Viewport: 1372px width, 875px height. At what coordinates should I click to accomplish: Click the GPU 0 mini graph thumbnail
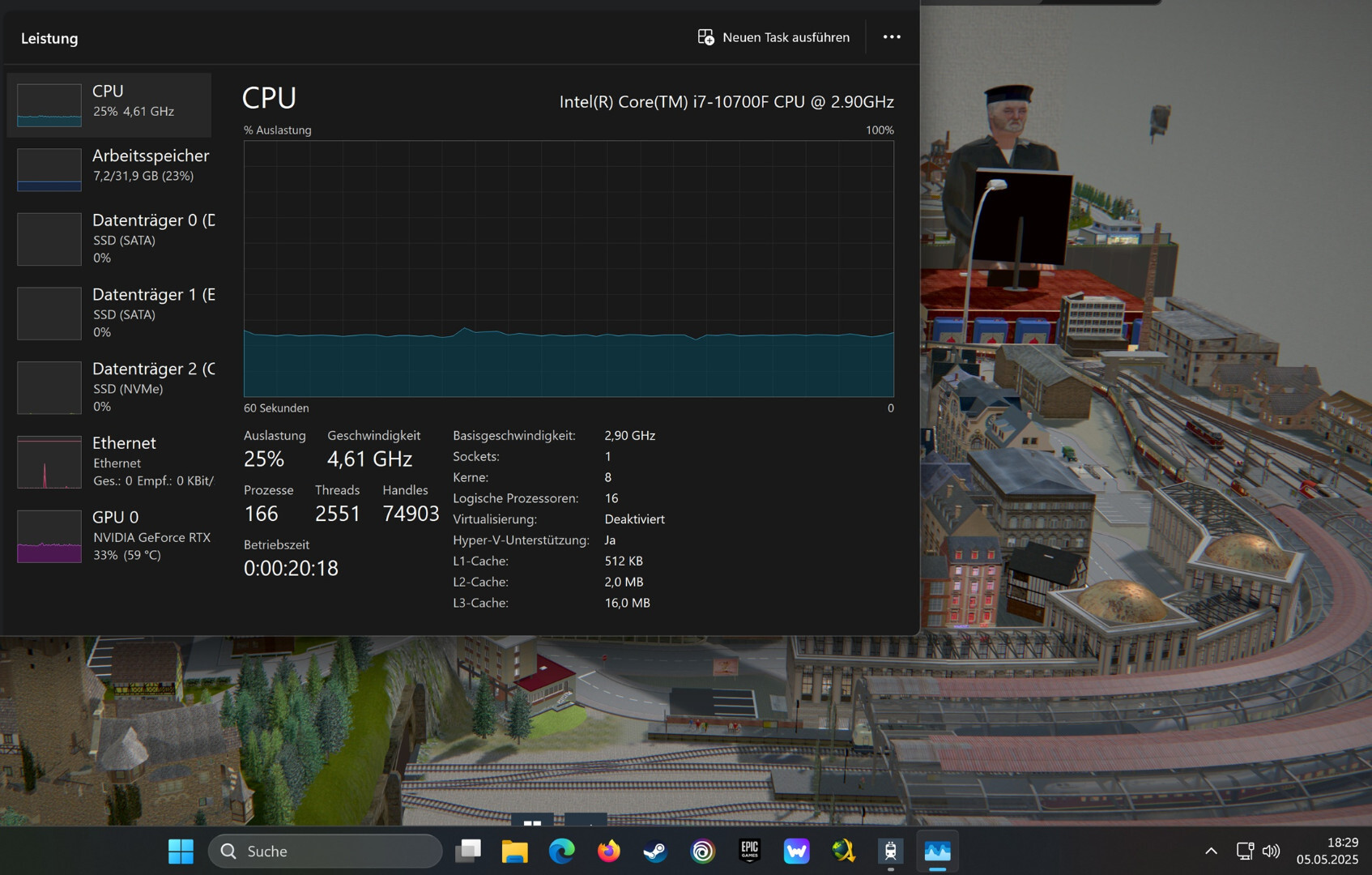tap(49, 536)
